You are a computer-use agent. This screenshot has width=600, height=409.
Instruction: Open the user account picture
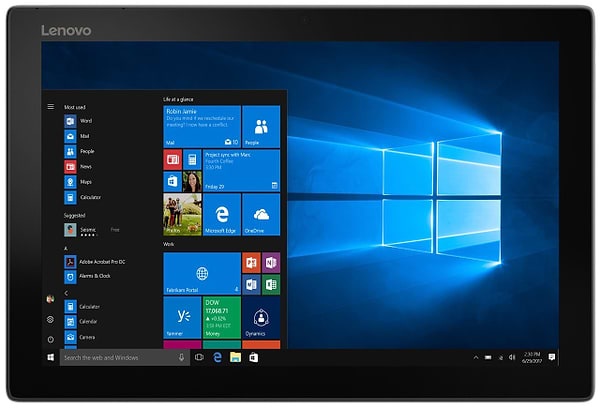coord(50,299)
